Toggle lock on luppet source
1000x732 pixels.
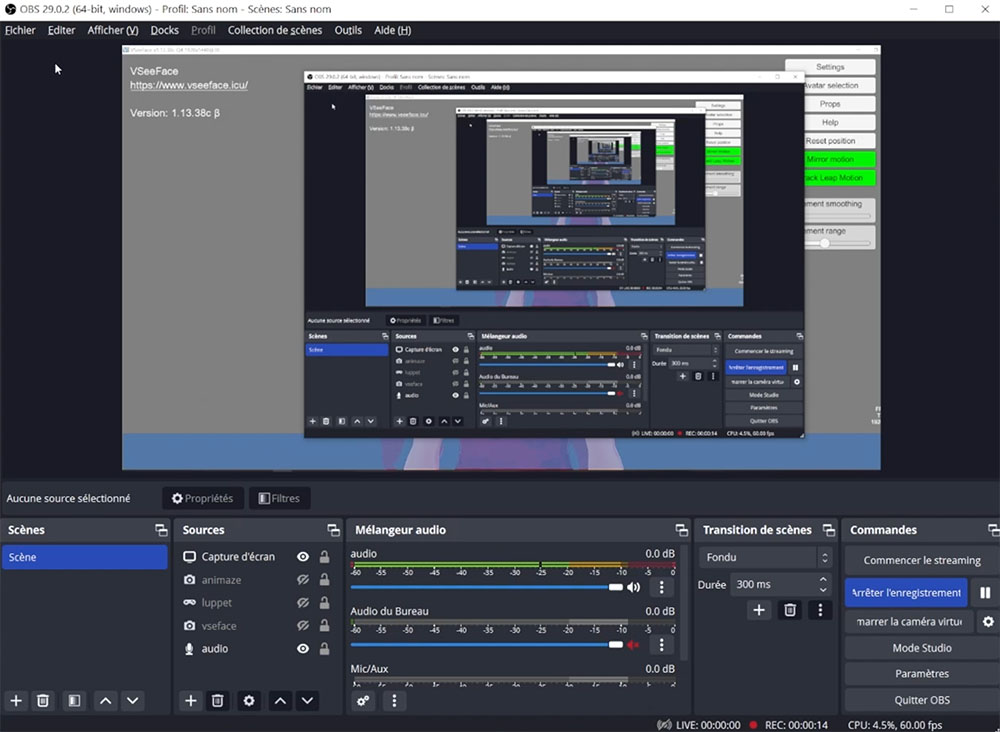click(x=325, y=603)
